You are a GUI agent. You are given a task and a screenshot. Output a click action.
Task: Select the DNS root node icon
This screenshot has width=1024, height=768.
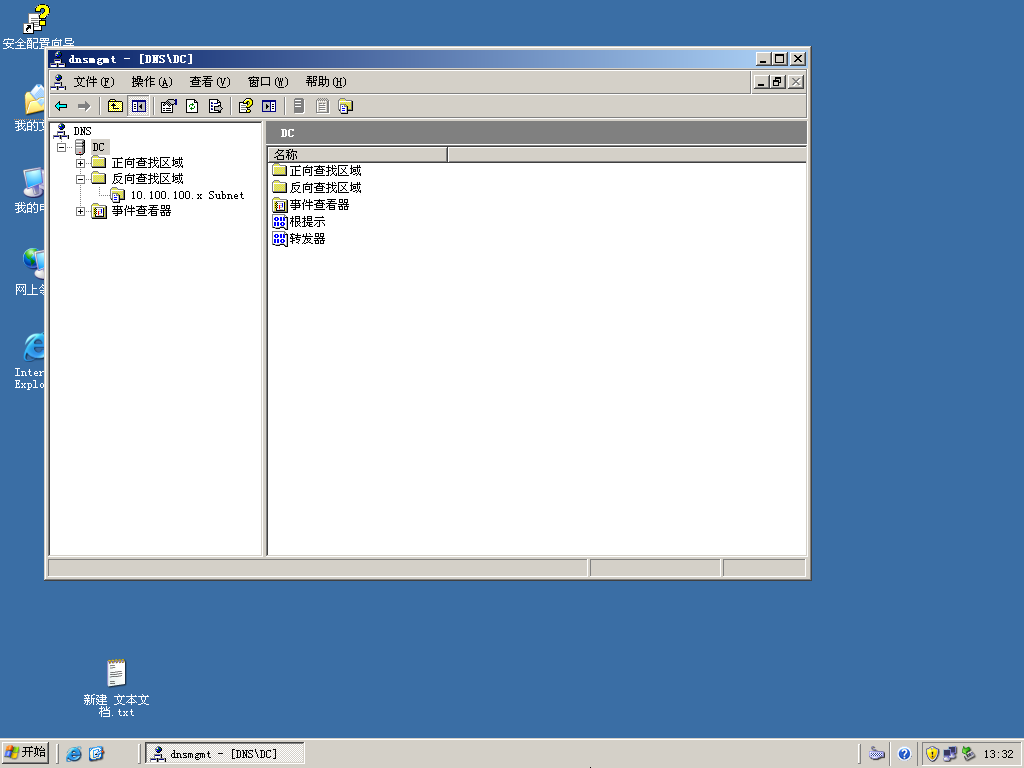point(61,131)
